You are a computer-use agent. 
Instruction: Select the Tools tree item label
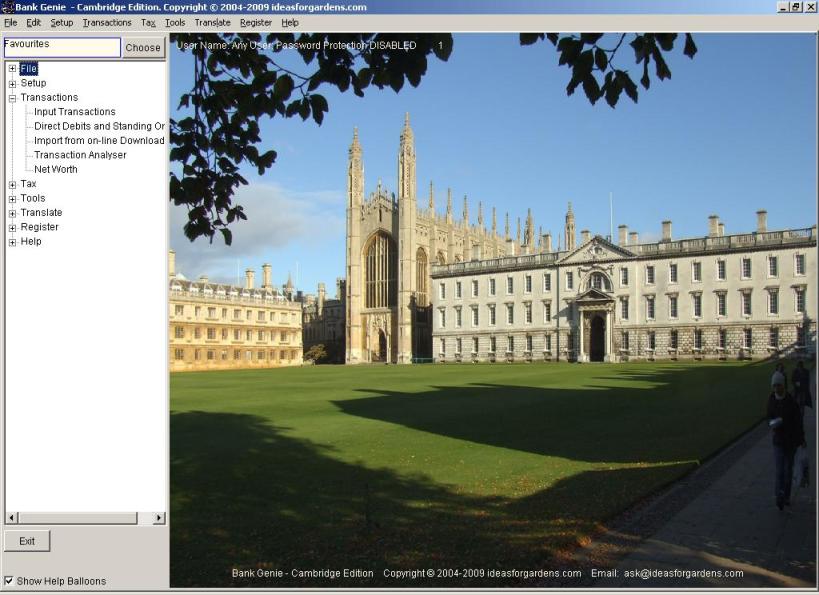click(32, 198)
